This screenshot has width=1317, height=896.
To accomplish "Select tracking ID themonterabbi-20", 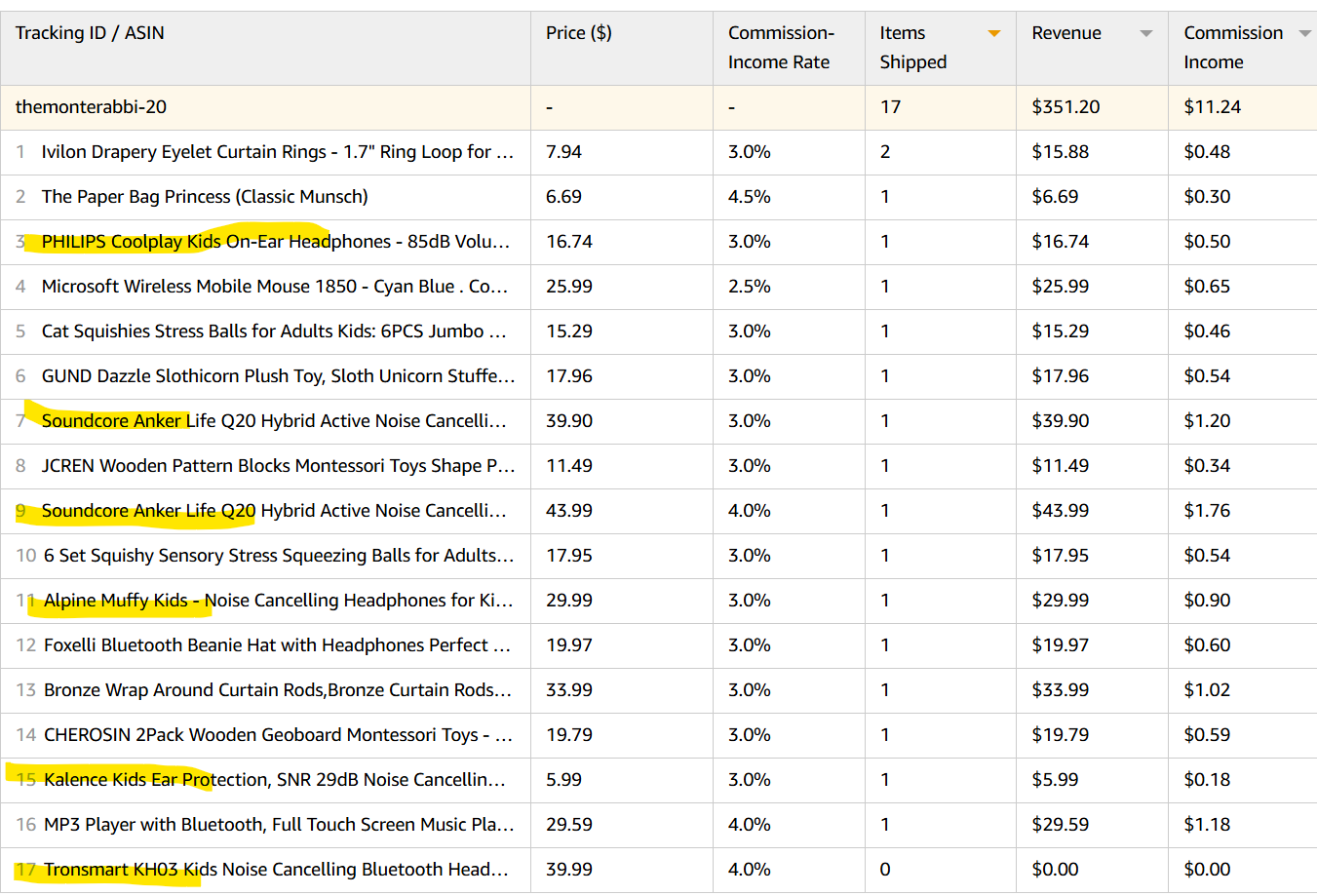I will coord(91,107).
